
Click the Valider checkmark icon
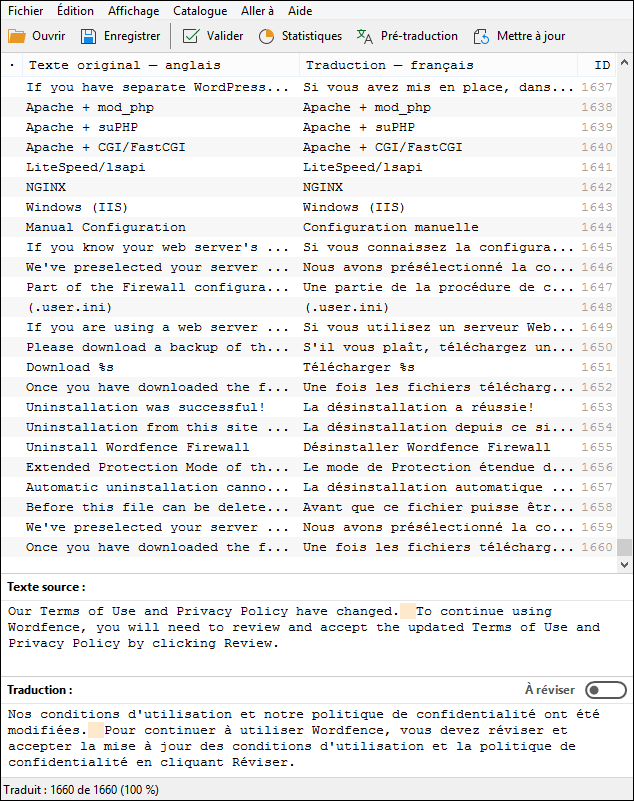pyautogui.click(x=191, y=36)
